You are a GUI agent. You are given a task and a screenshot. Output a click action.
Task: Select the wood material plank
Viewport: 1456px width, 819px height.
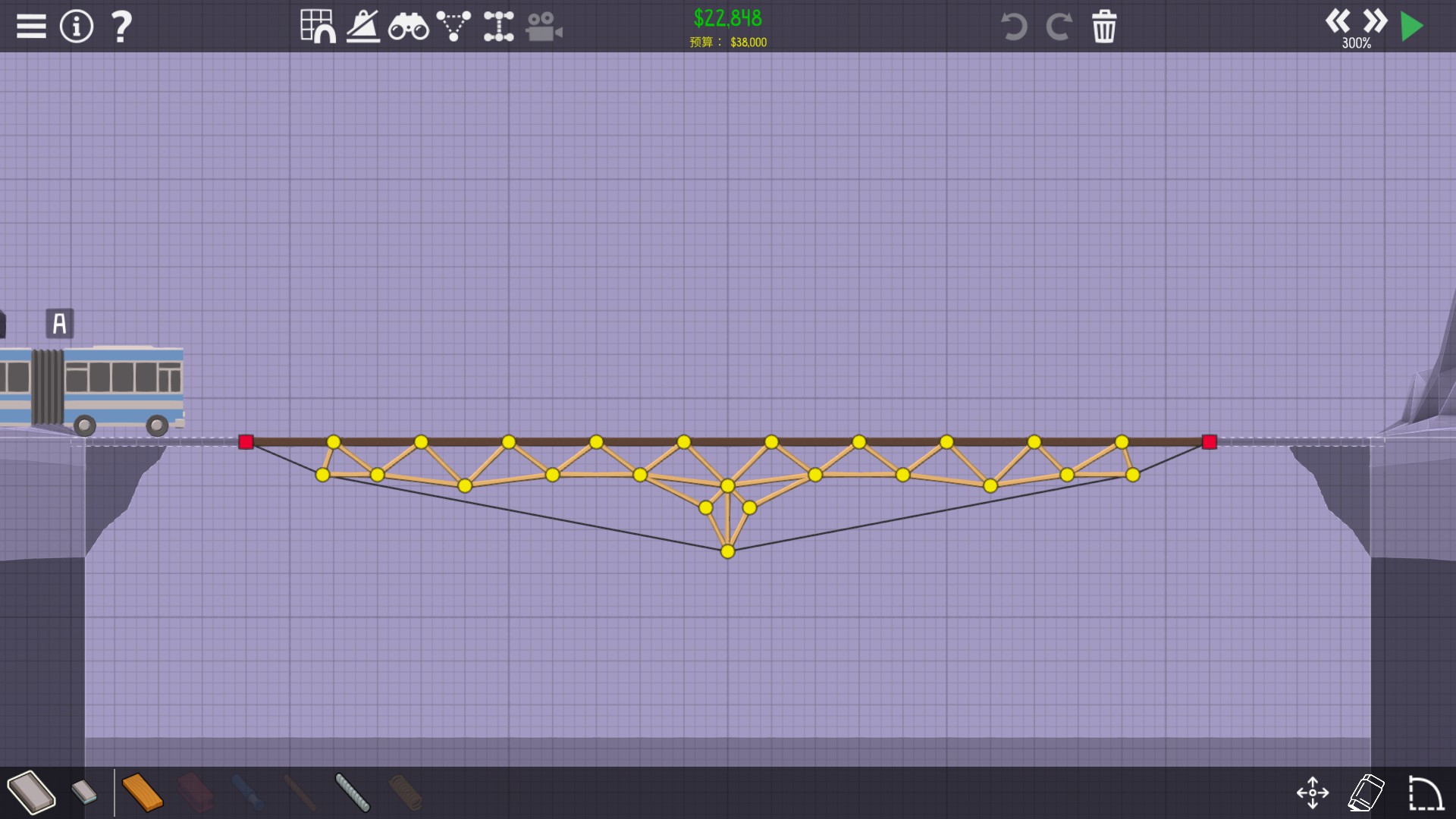(142, 792)
